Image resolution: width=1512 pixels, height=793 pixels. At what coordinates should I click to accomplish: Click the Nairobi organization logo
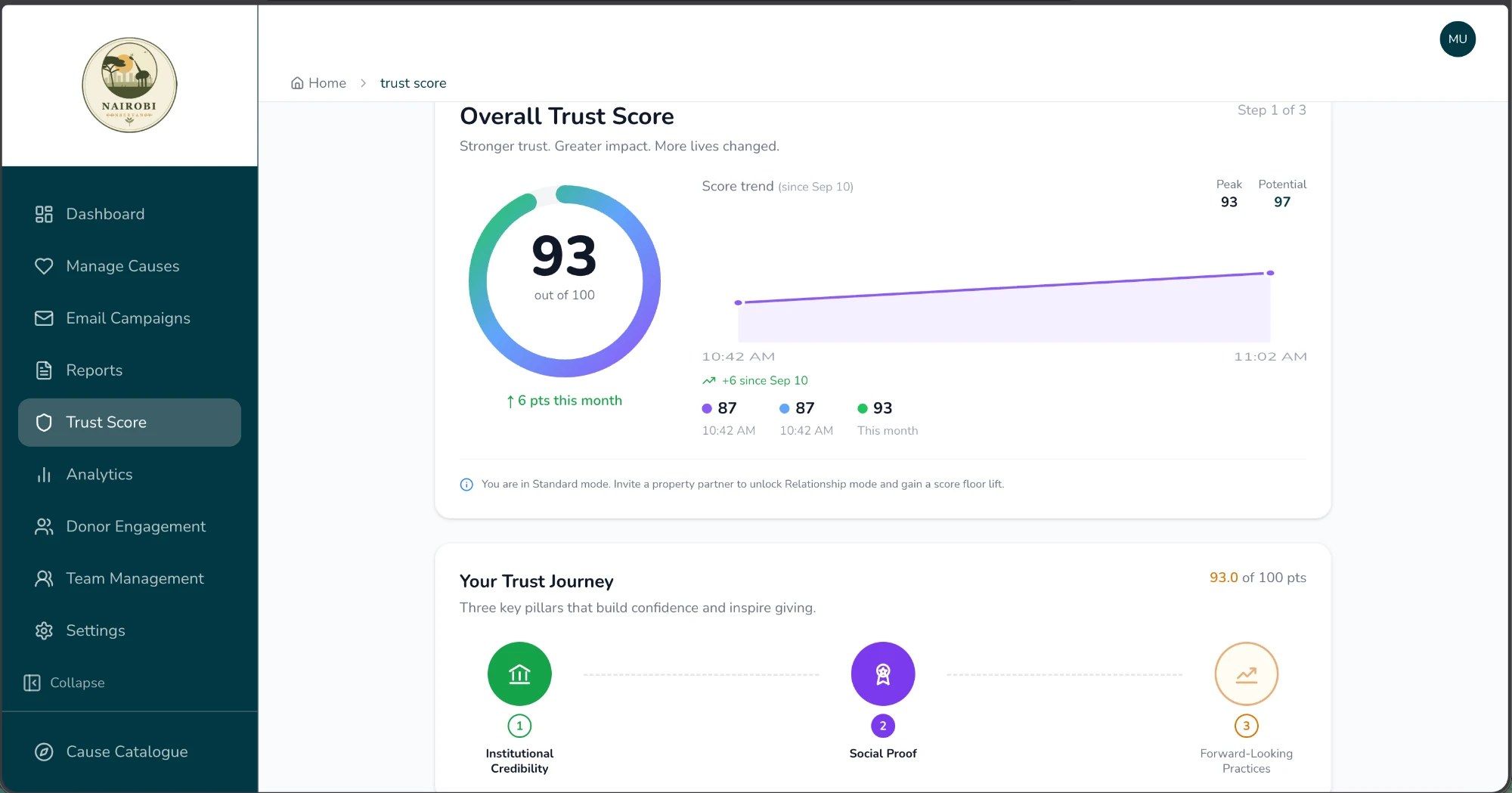129,85
